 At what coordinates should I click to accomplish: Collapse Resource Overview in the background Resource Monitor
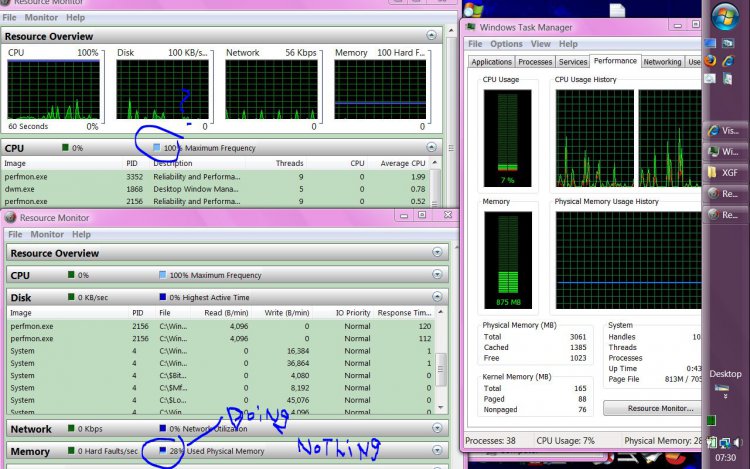(431, 35)
